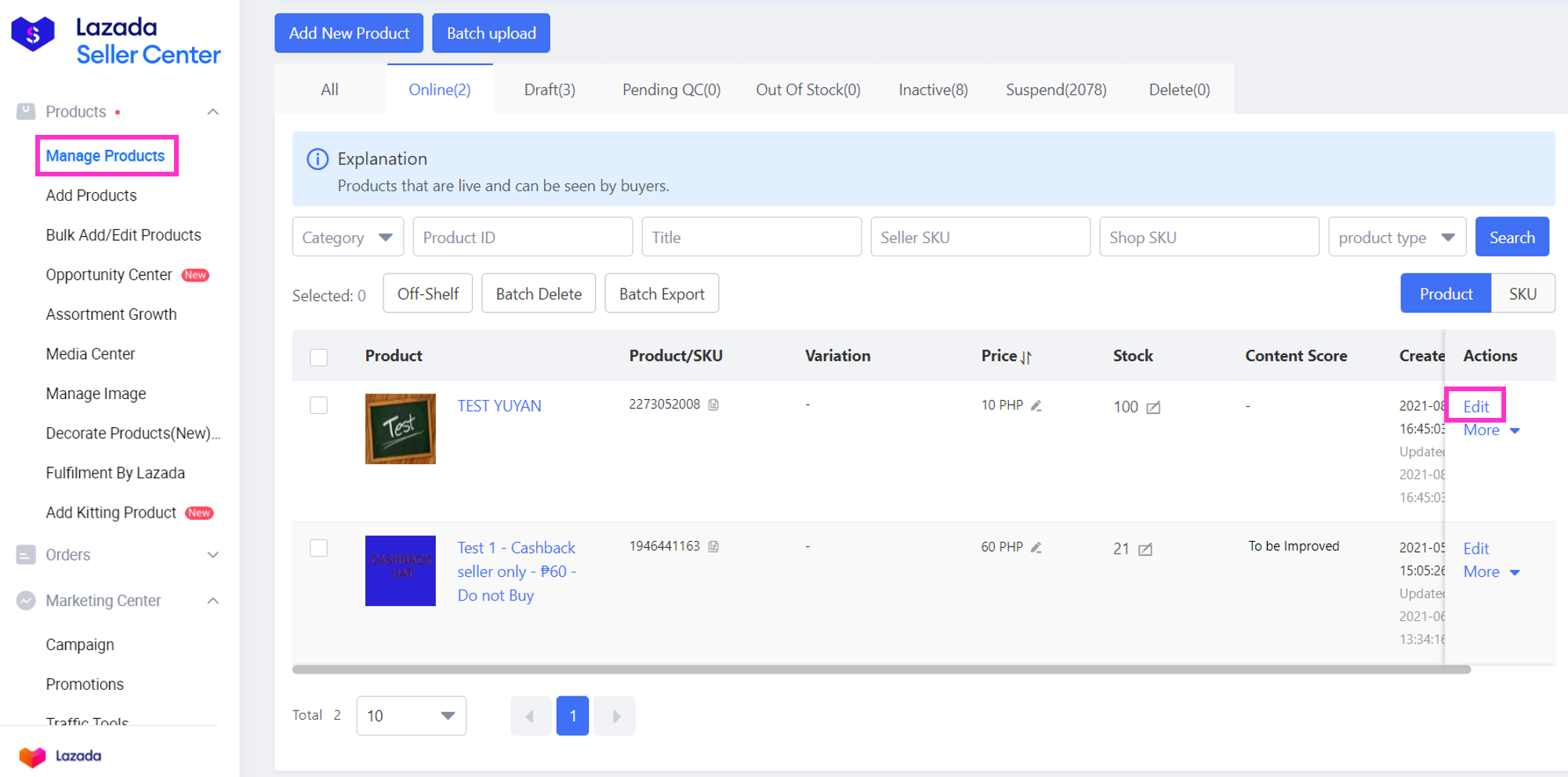Open the Category filter dropdown
The image size is (1568, 777).
(x=348, y=237)
